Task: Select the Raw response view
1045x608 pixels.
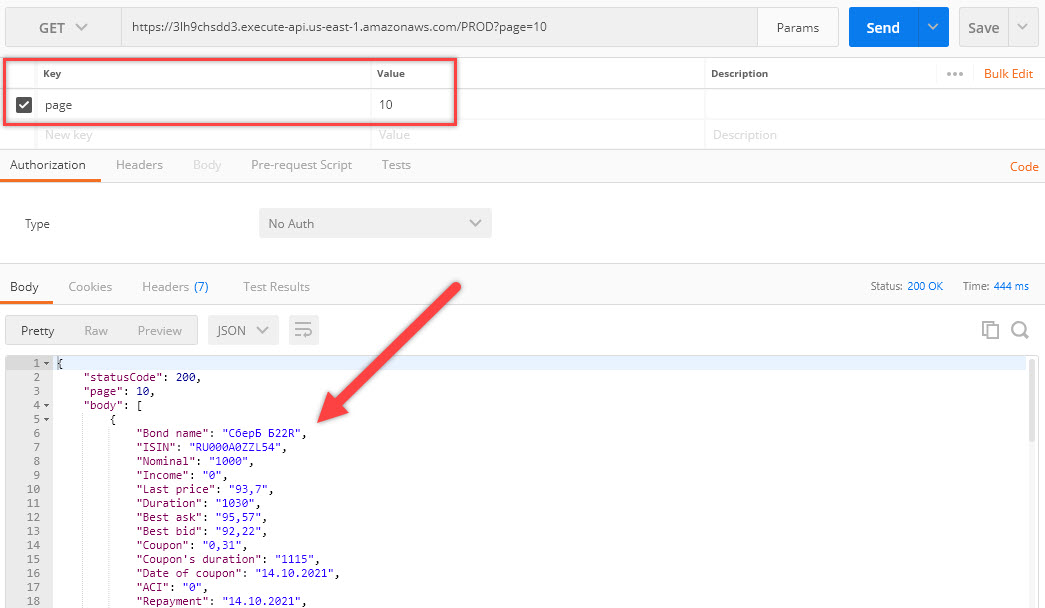Action: tap(96, 330)
